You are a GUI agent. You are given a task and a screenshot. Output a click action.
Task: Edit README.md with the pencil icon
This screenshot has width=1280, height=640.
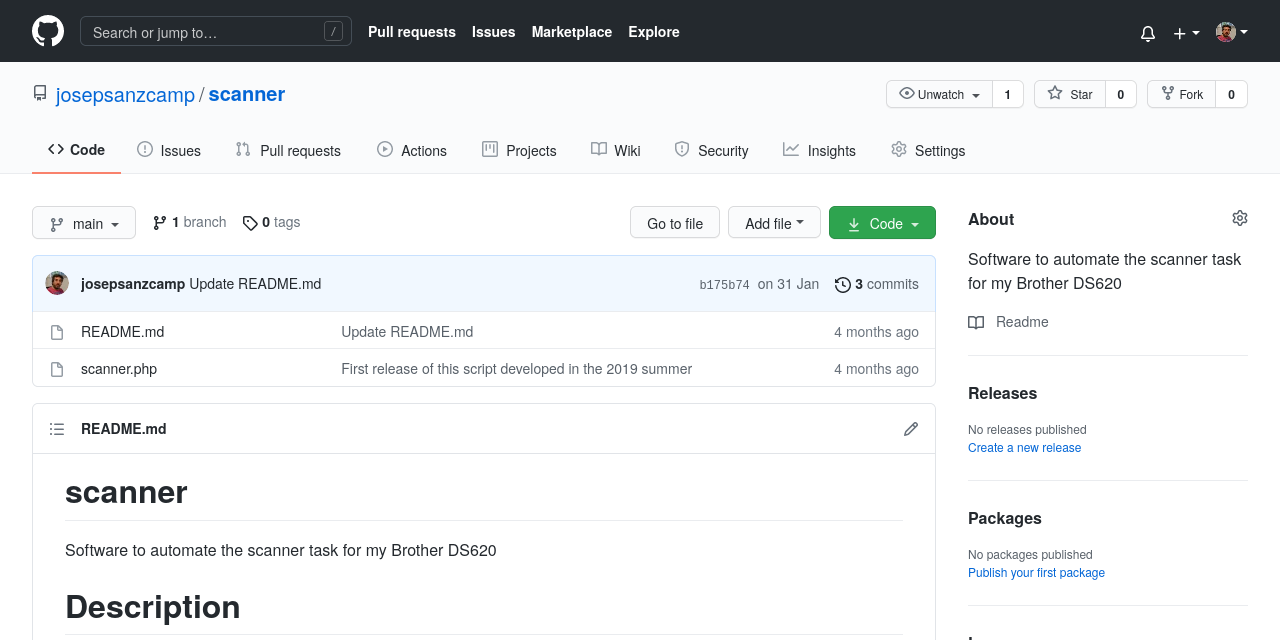click(x=911, y=428)
